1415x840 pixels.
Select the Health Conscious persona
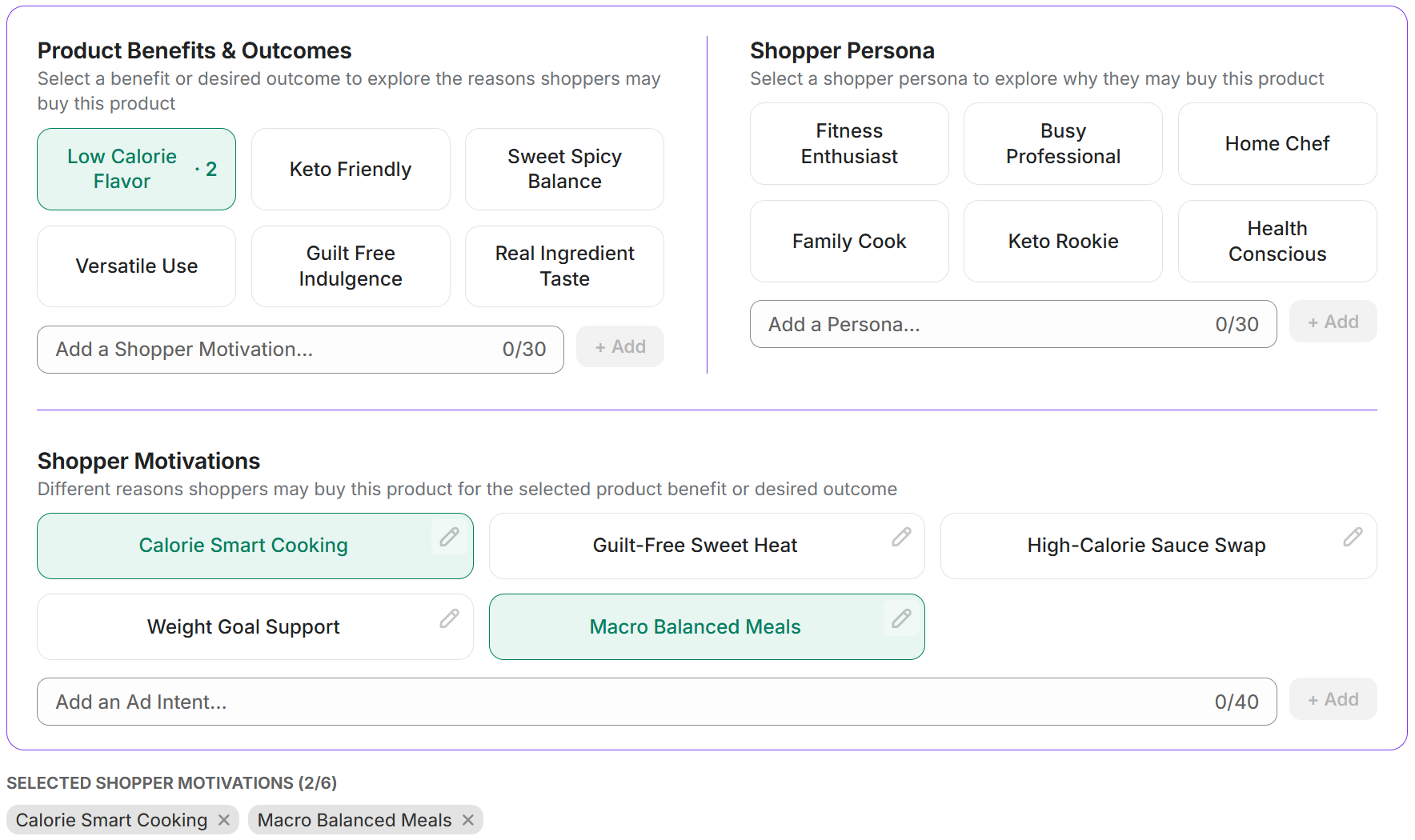pos(1277,241)
